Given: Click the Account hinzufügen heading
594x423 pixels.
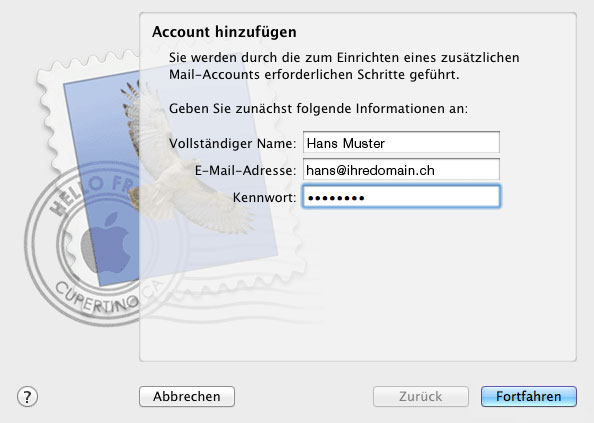Looking at the screenshot, I should 224,32.
